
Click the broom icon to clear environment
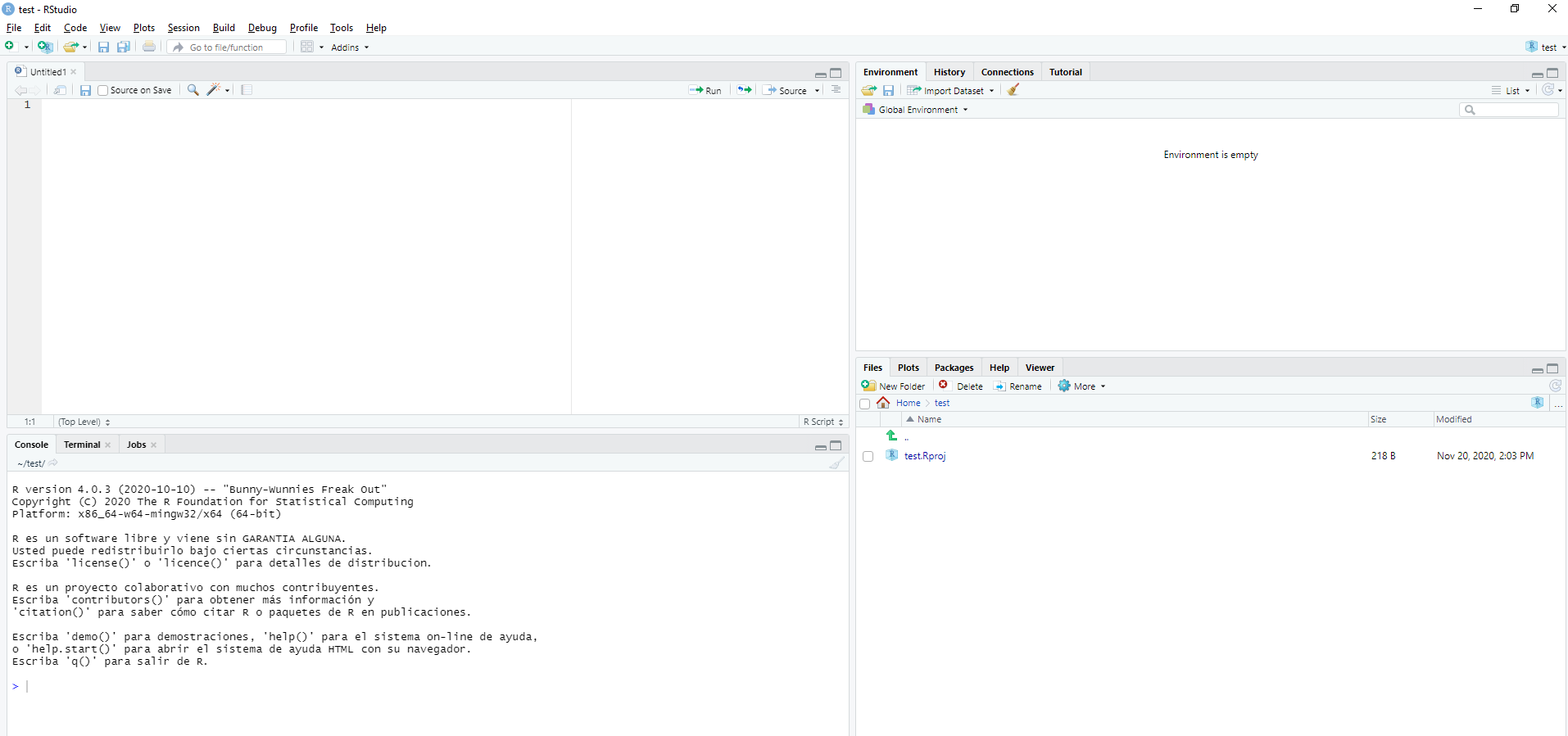[1013, 90]
